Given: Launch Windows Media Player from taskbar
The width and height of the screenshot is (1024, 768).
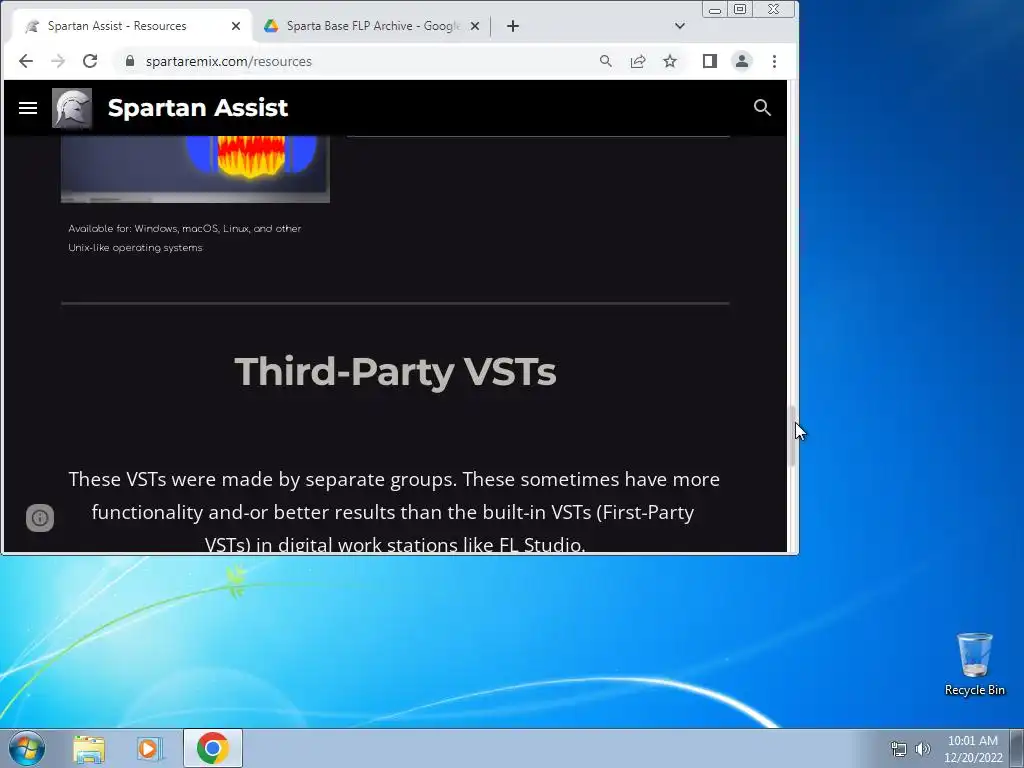Looking at the screenshot, I should click(150, 749).
